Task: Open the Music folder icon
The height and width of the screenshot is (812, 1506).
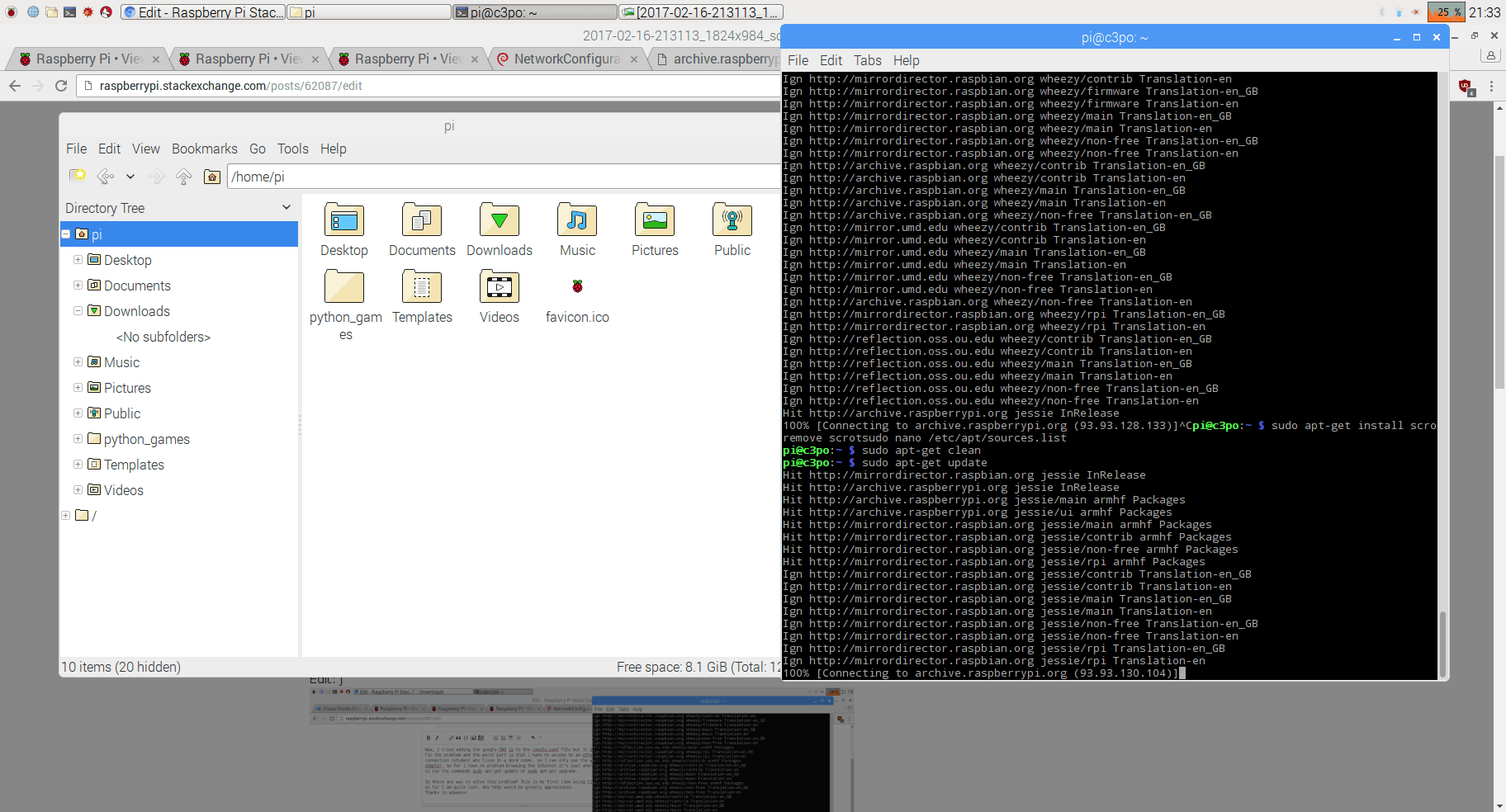Action: (x=577, y=220)
